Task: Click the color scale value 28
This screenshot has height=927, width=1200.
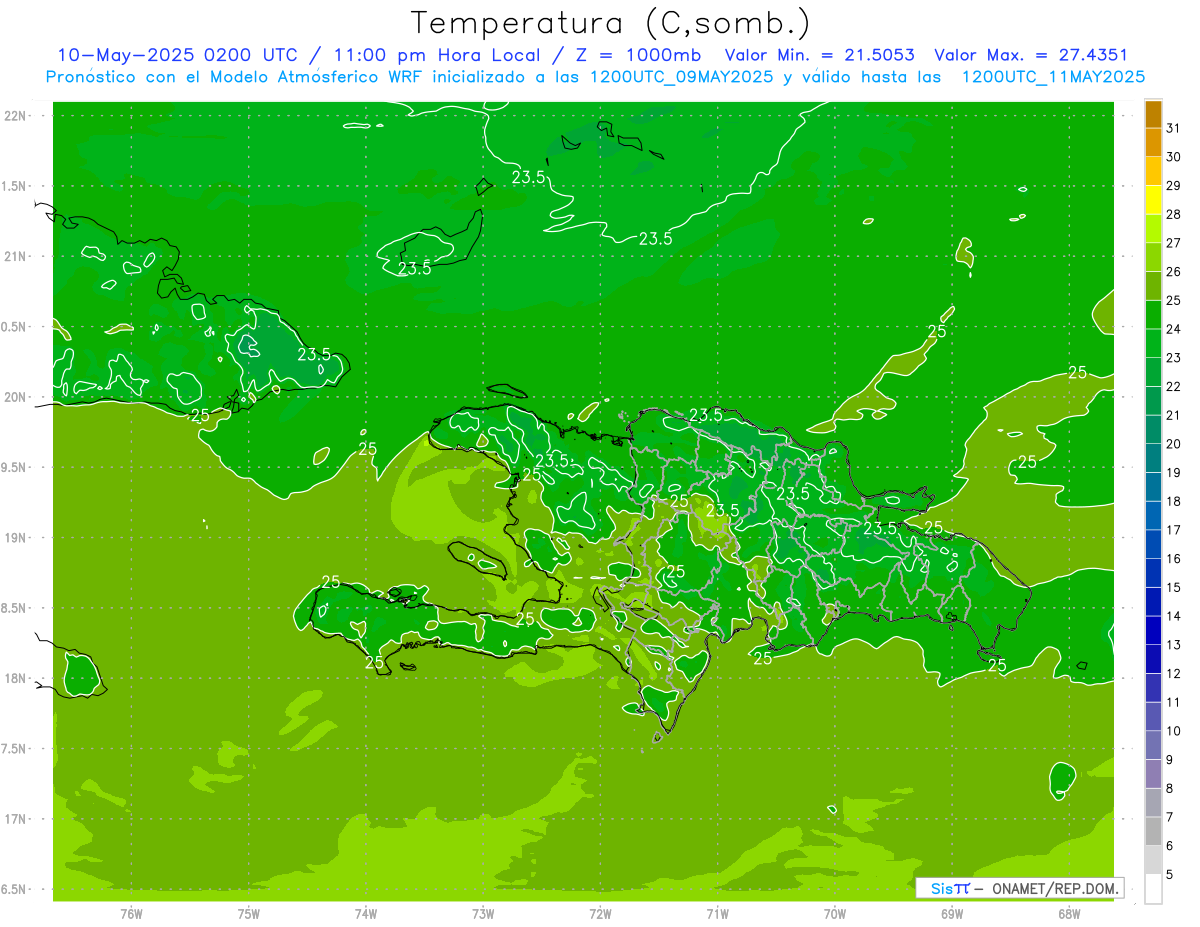Action: click(1173, 214)
